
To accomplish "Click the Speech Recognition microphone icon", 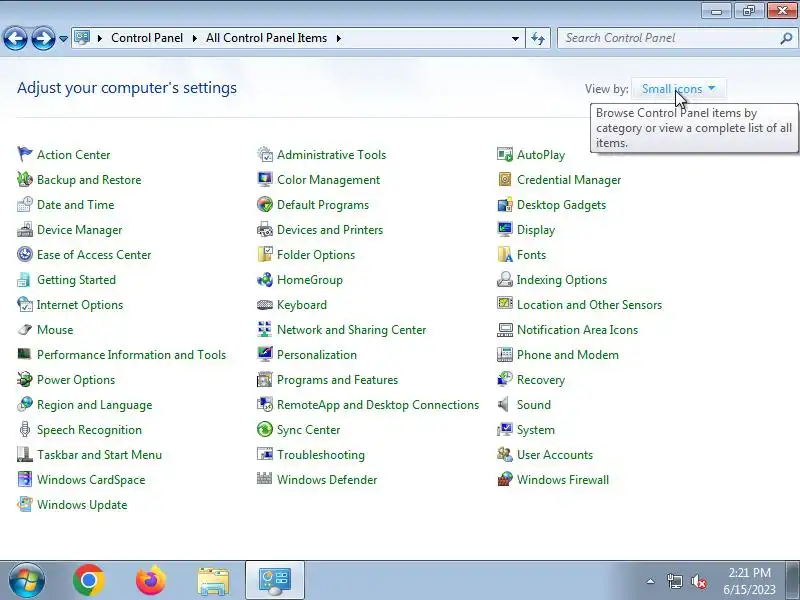I will point(24,429).
